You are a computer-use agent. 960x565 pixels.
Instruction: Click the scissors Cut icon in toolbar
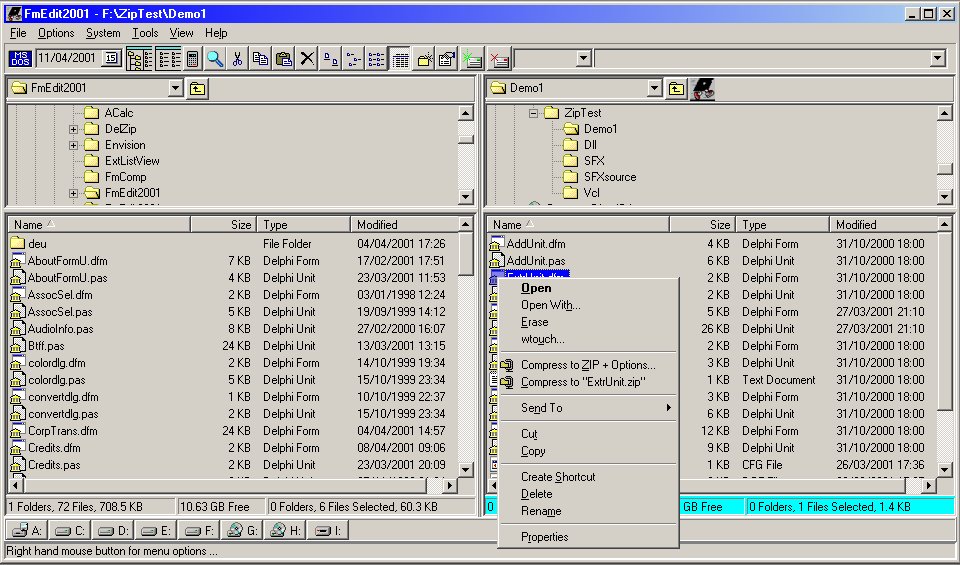(x=238, y=59)
